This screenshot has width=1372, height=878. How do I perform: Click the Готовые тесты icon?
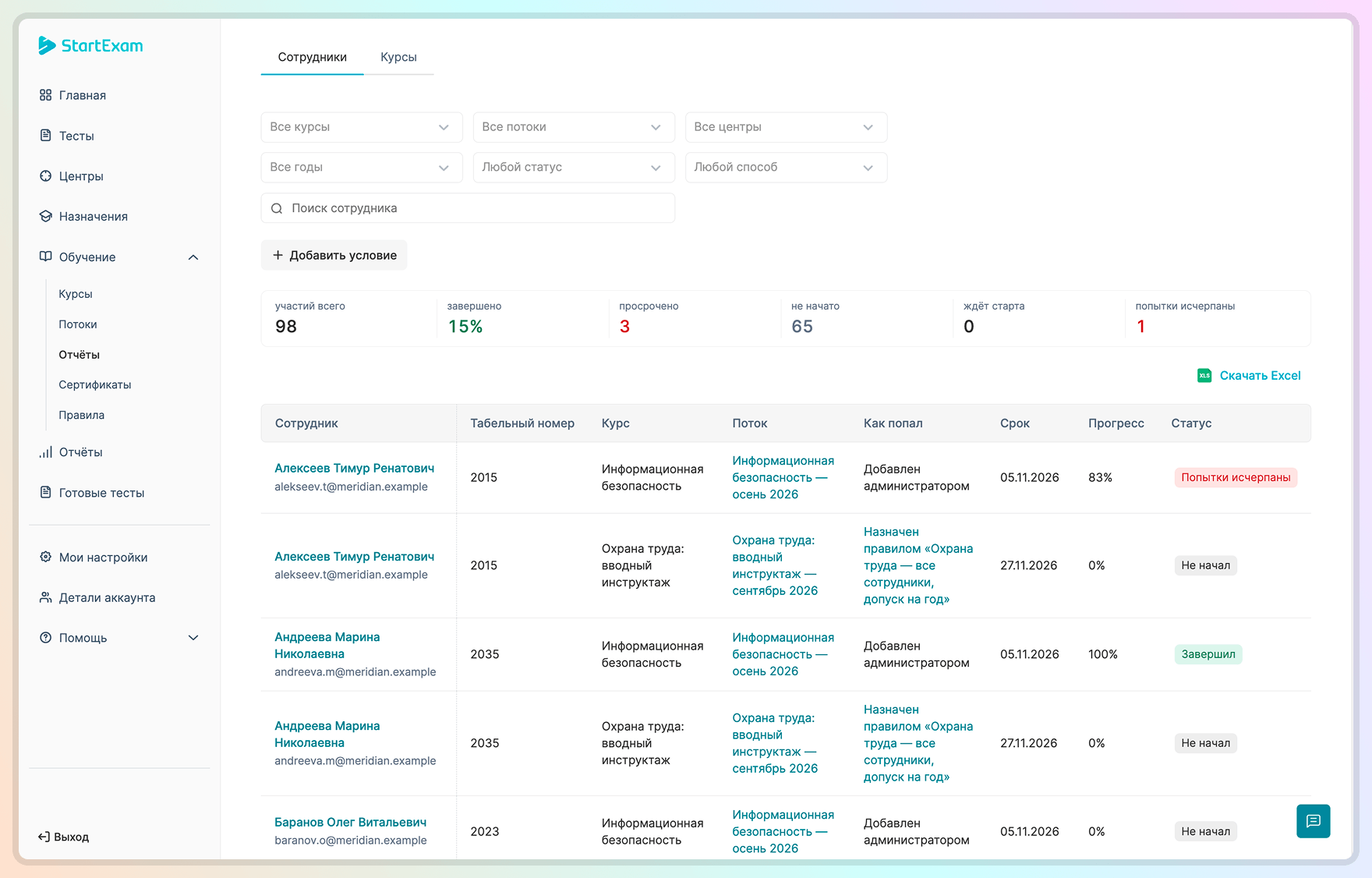46,493
